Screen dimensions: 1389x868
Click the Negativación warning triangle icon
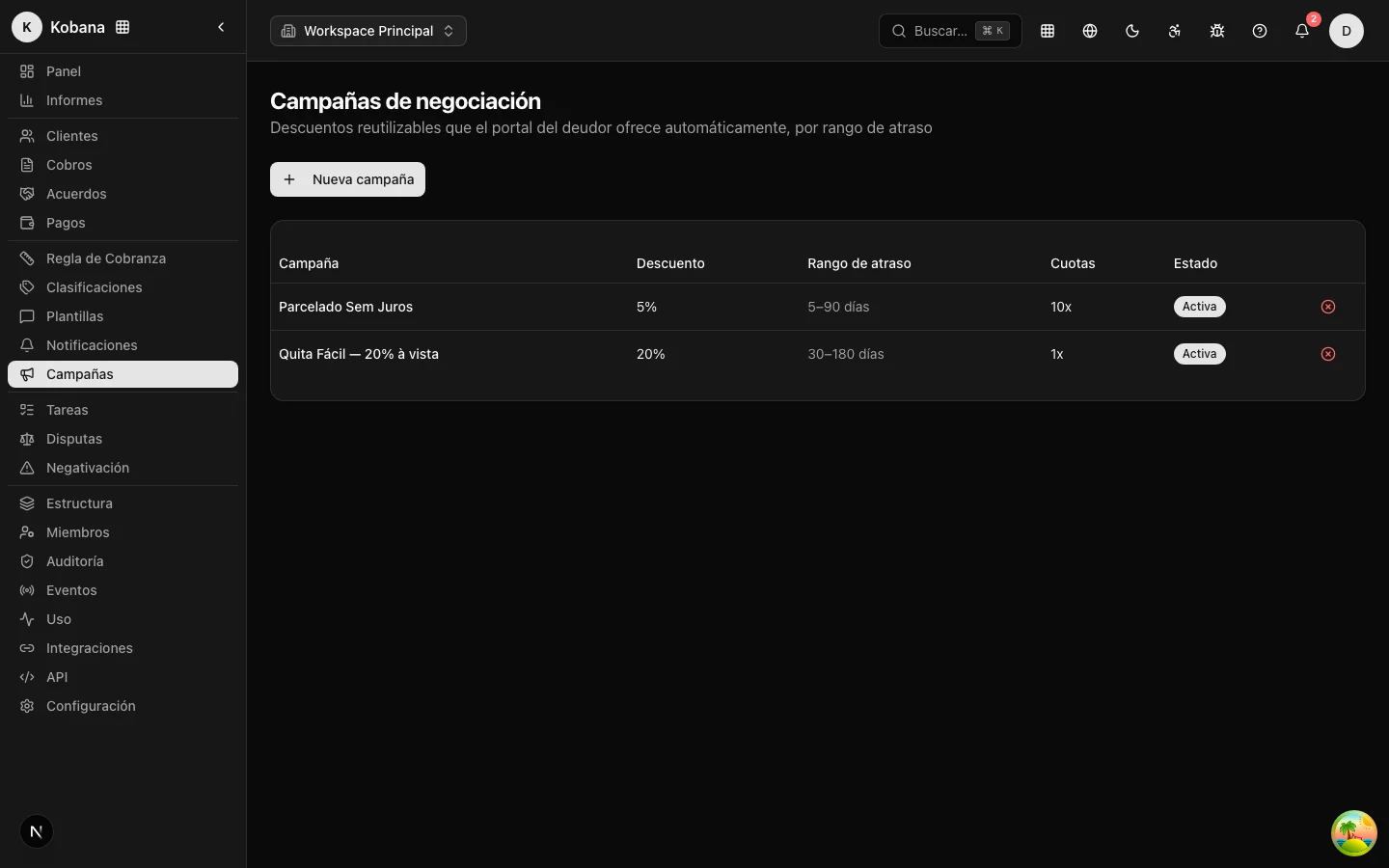coord(27,468)
